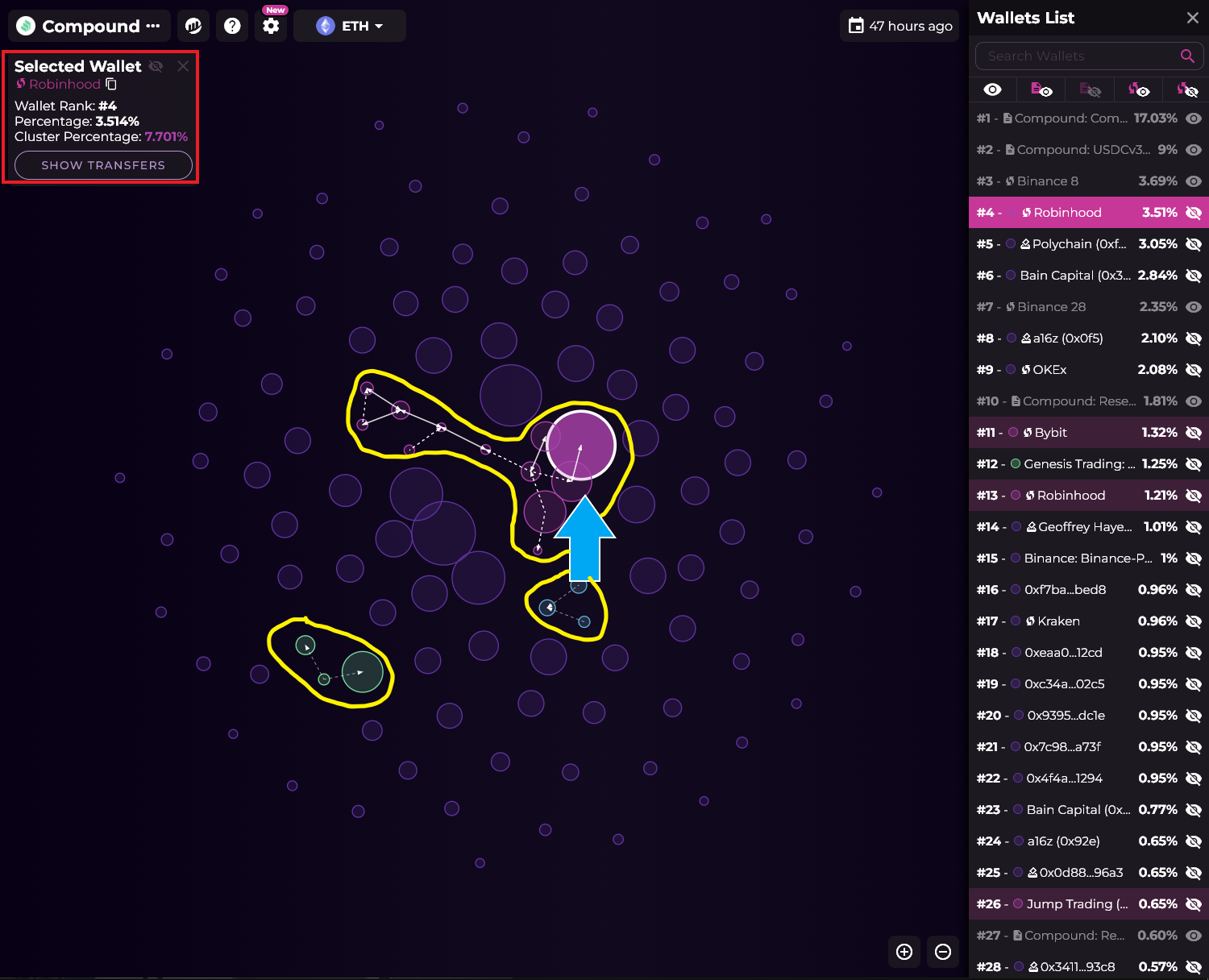The height and width of the screenshot is (980, 1209).
Task: Select the #20 0x9395...dc1e row
Action: point(1089,716)
